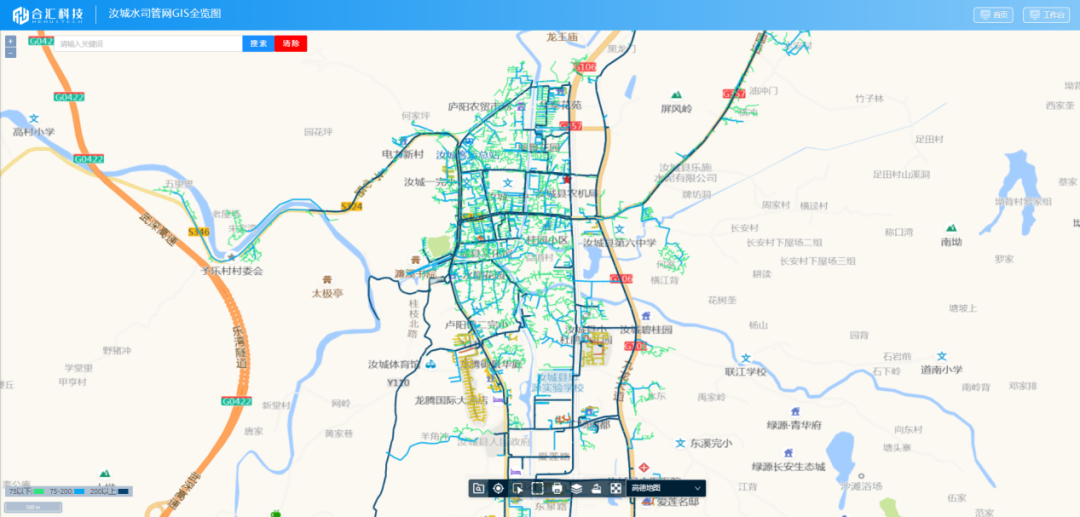The height and width of the screenshot is (517, 1080).
Task: Open the folder search tool in bottom toolbar
Action: coord(479,488)
